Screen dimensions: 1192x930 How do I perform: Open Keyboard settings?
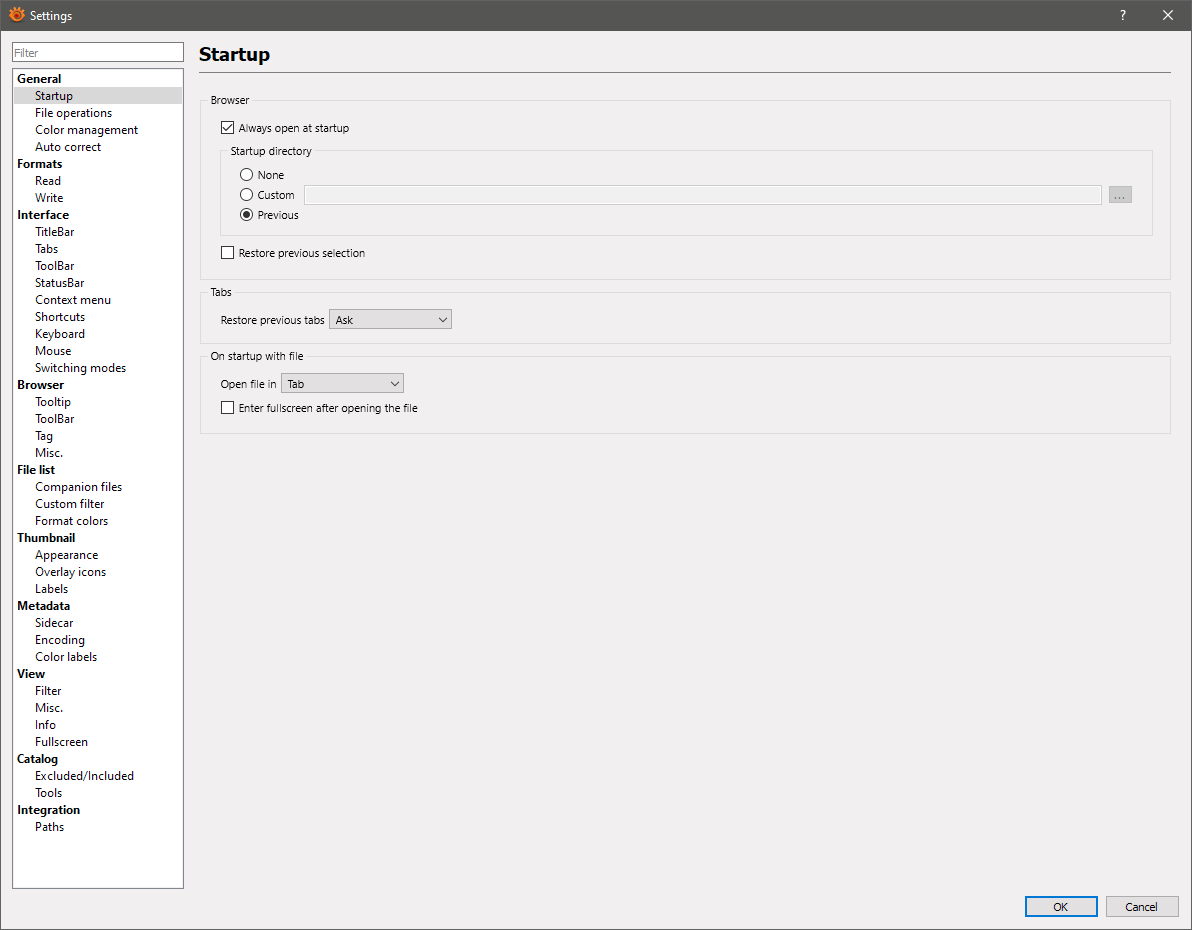point(60,334)
